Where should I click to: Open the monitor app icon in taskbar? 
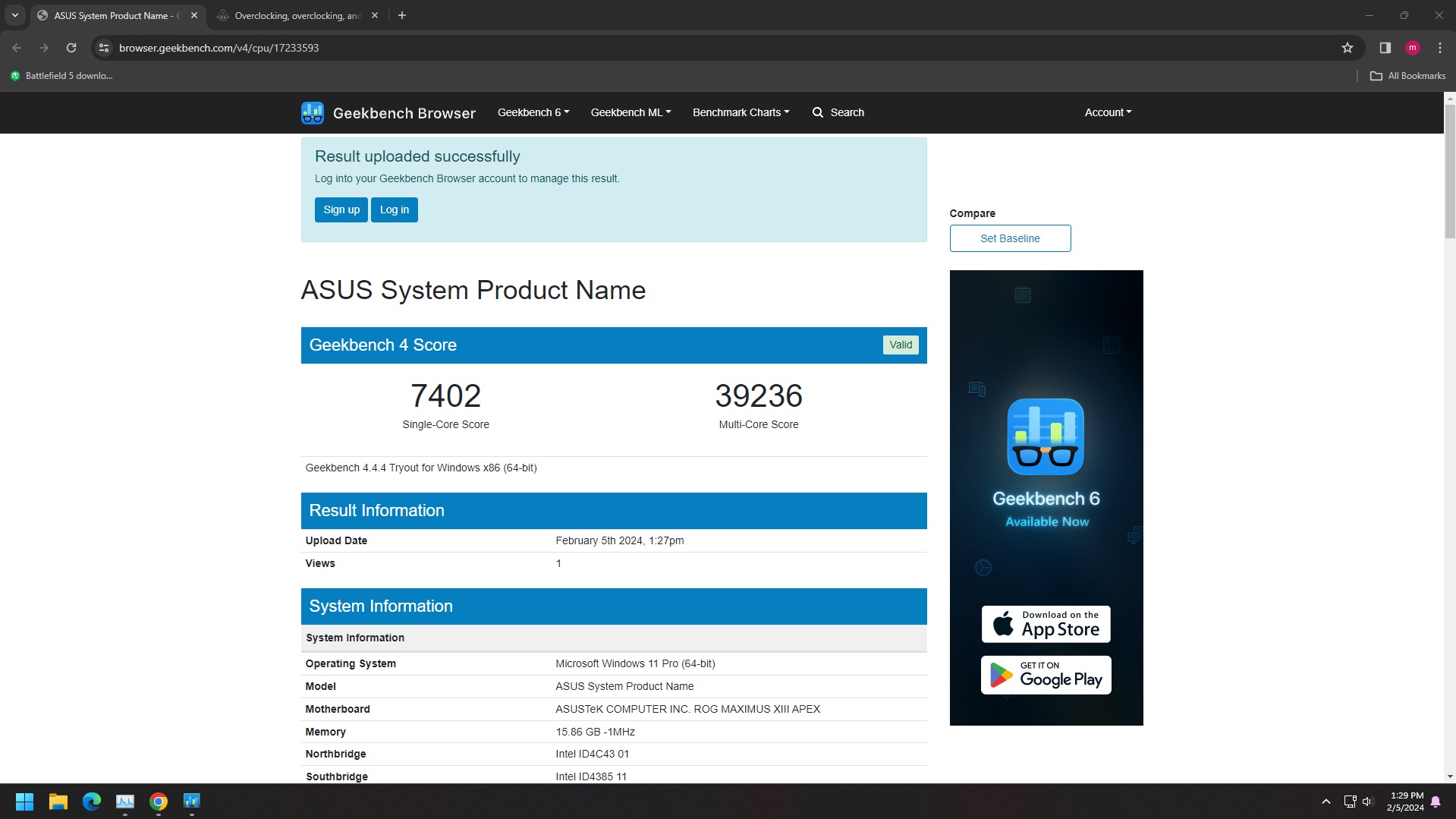point(125,802)
